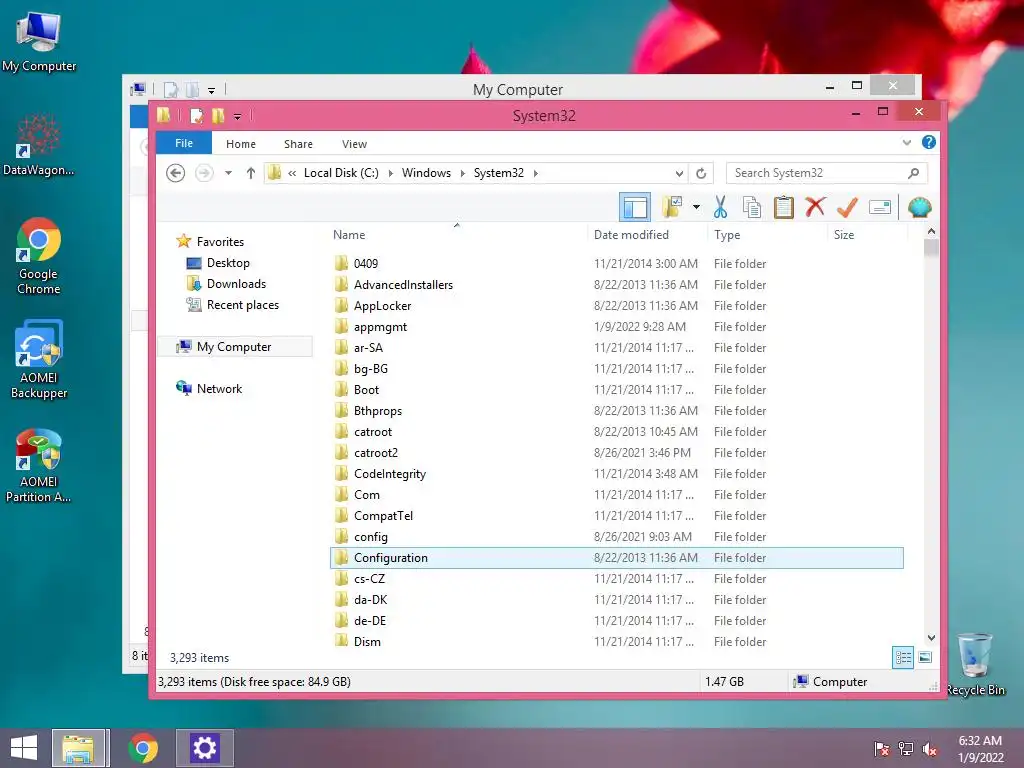Viewport: 1024px width, 768px height.
Task: Click New folder icon in System32 title bar
Action: [218, 116]
